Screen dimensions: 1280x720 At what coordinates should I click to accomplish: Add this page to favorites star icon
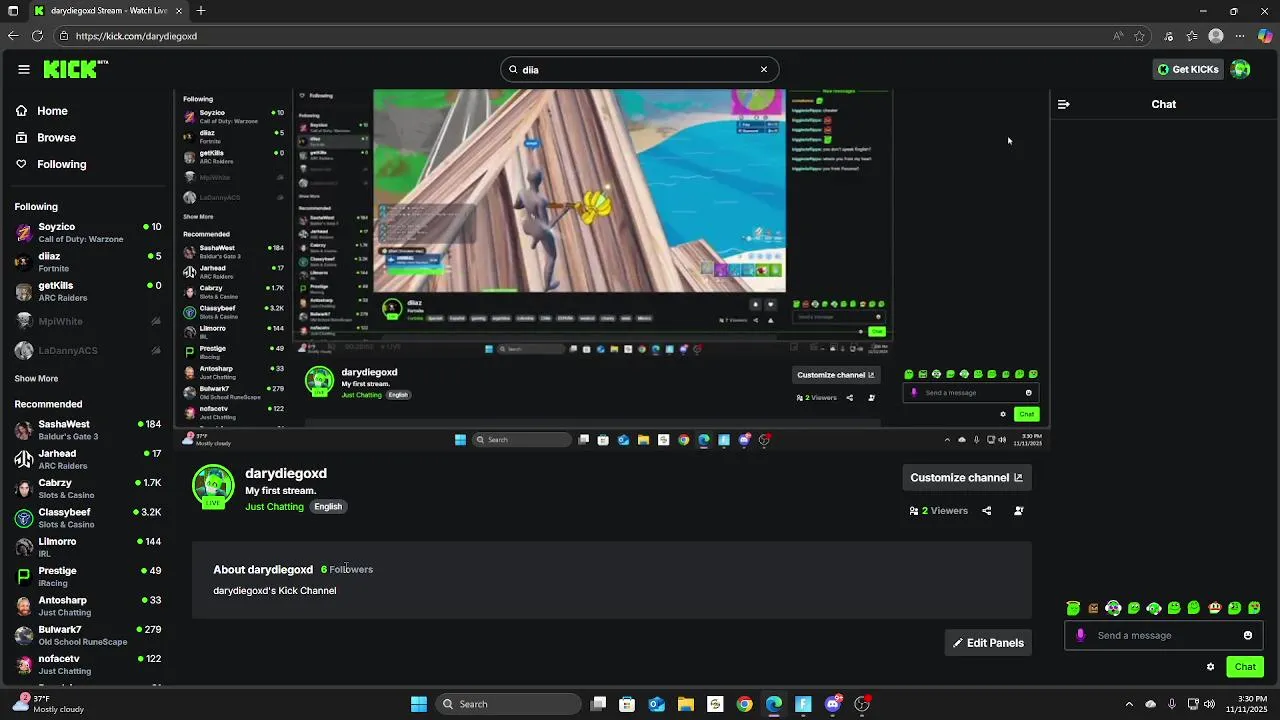point(1139,36)
